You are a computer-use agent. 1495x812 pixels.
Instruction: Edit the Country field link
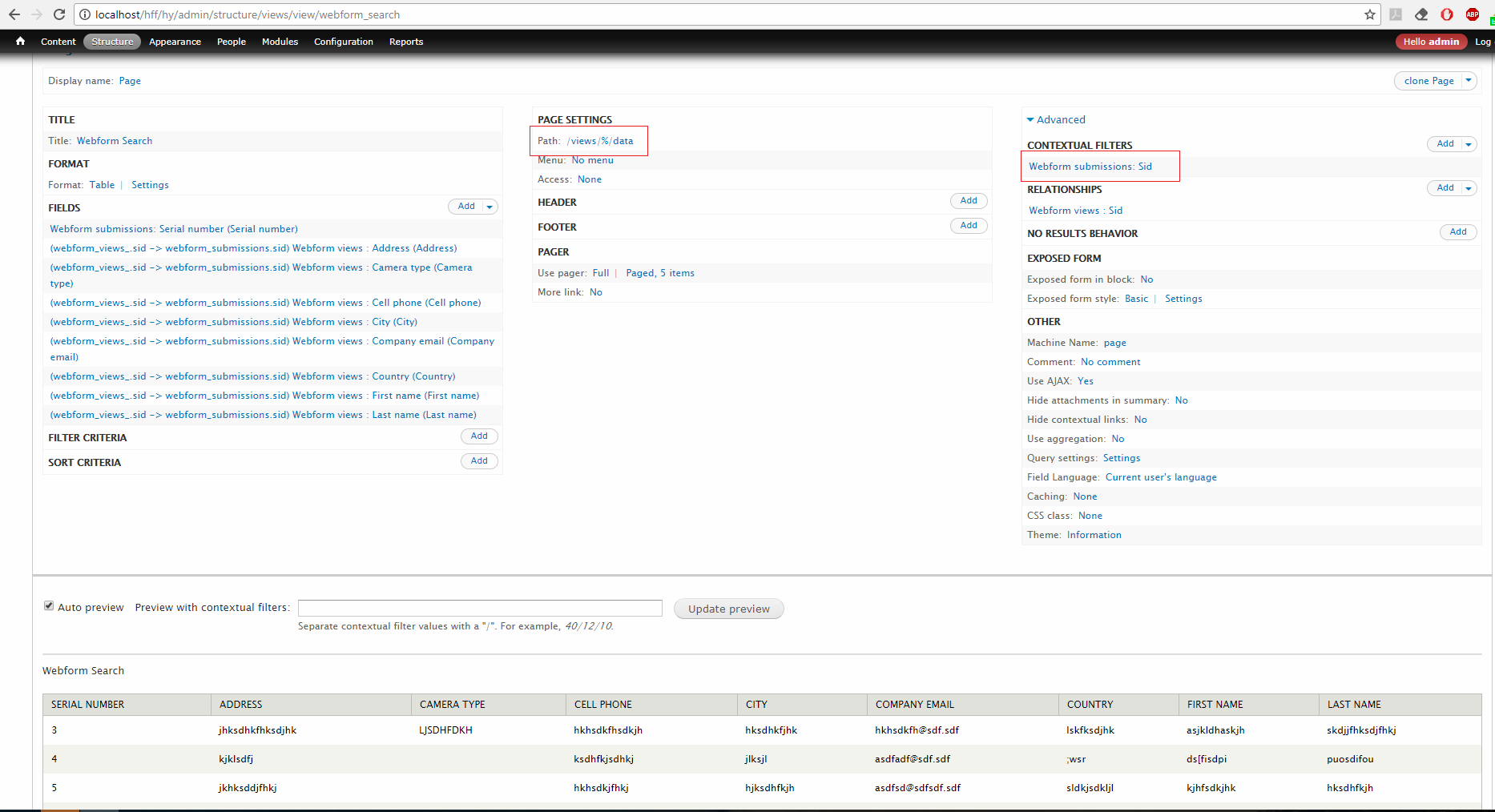pyautogui.click(x=252, y=376)
